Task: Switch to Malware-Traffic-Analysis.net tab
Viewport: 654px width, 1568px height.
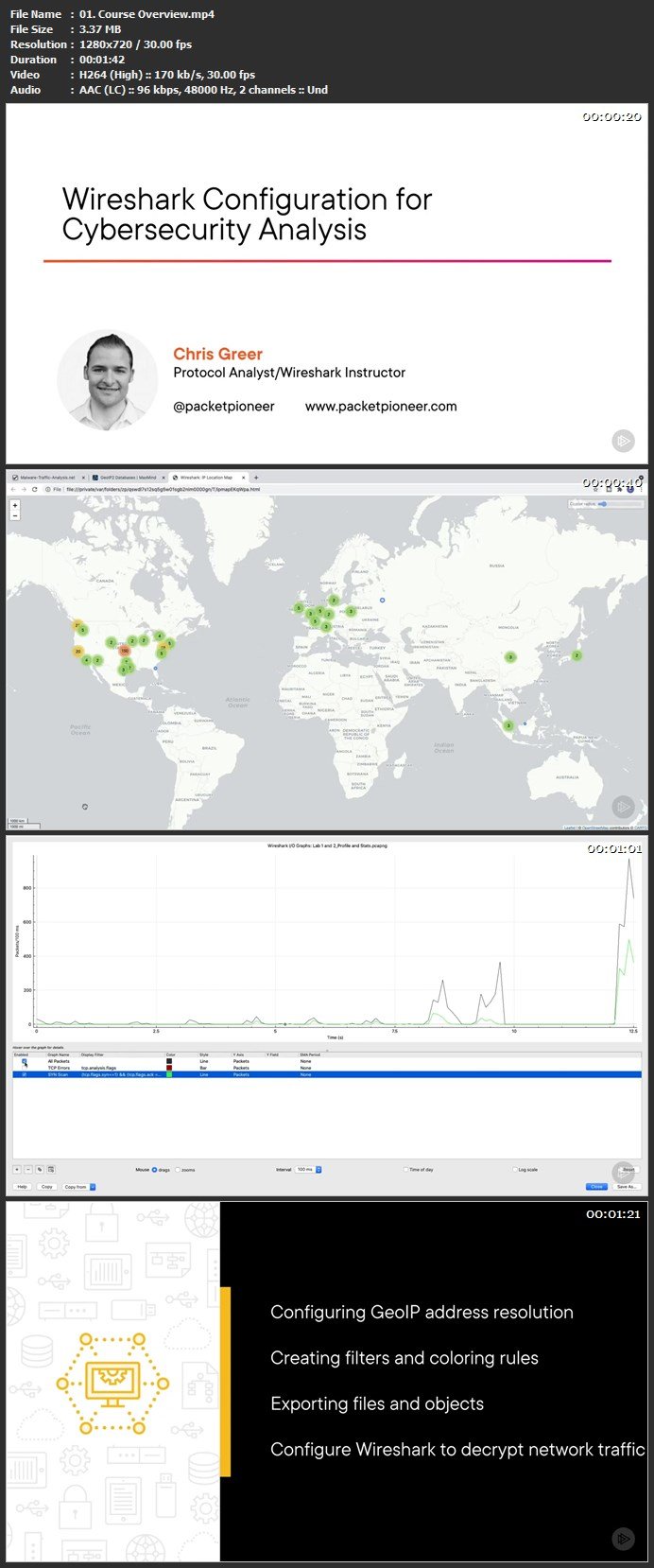Action: click(x=47, y=478)
